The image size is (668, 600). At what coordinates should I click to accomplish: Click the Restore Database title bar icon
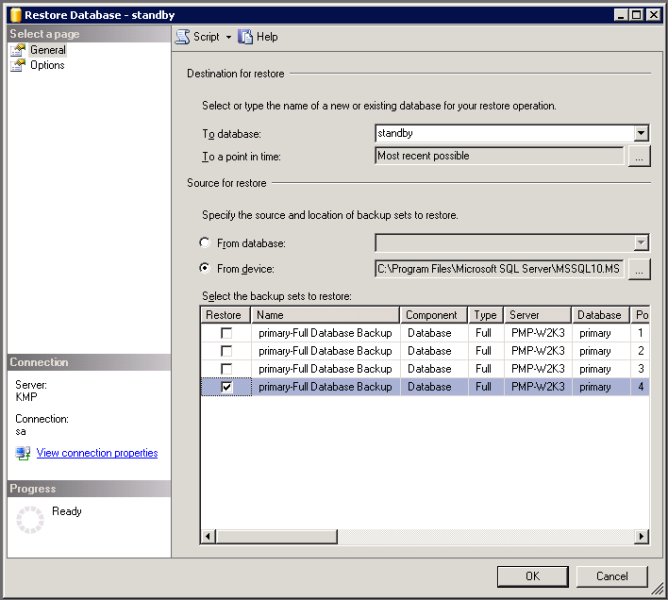pyautogui.click(x=16, y=15)
